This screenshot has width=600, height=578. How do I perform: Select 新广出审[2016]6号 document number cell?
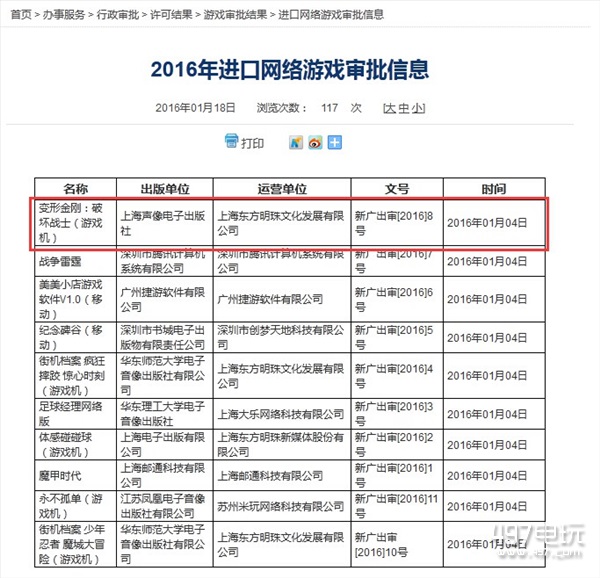pos(397,299)
